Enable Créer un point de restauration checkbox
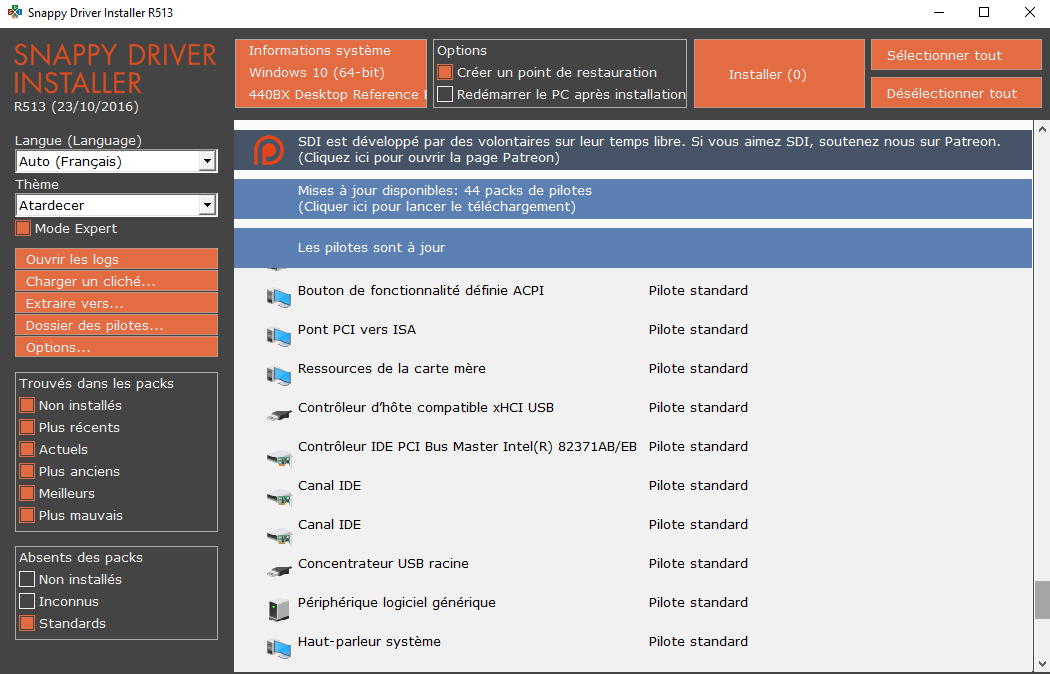This screenshot has width=1050, height=674. [x=445, y=72]
